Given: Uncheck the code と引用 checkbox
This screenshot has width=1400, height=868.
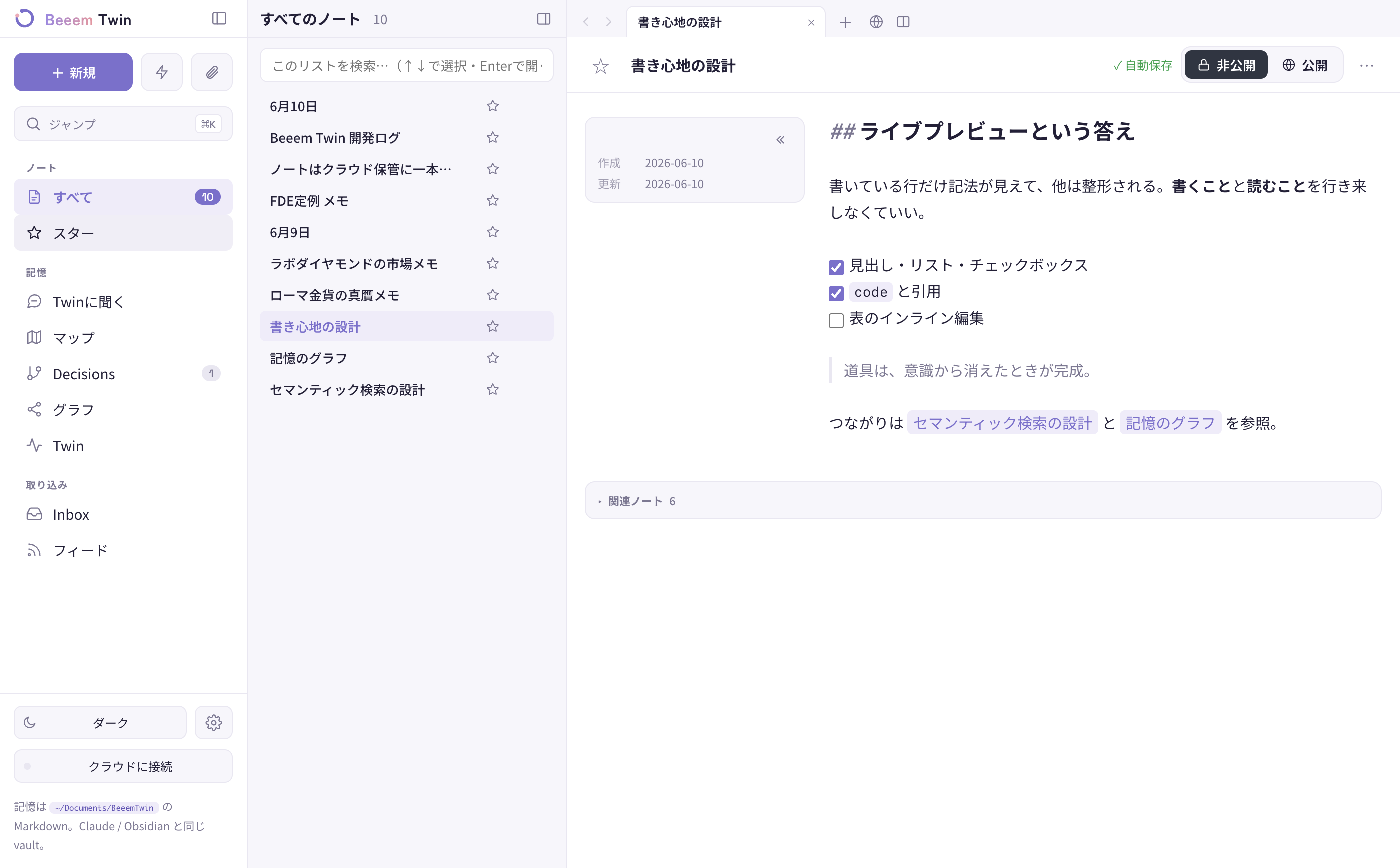Looking at the screenshot, I should pos(836,294).
